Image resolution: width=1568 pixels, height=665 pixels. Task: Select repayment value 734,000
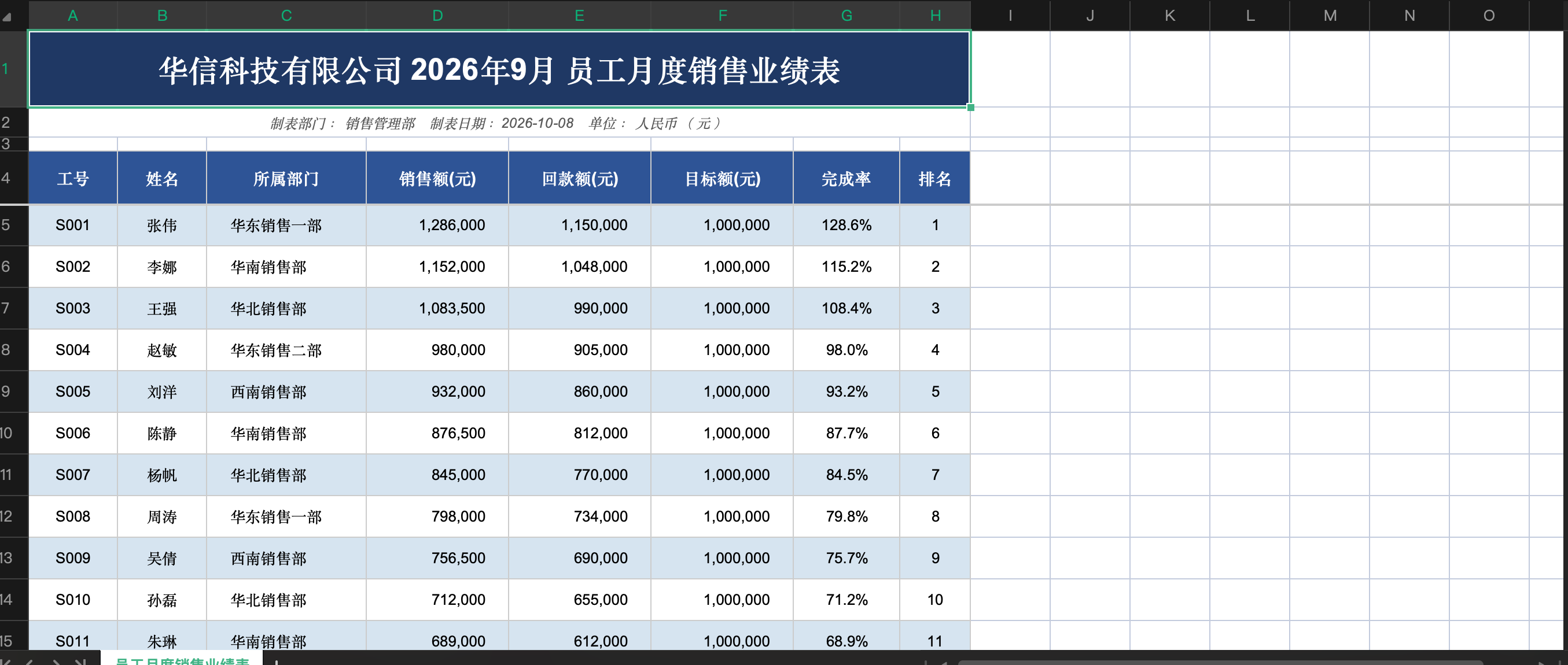click(x=580, y=516)
